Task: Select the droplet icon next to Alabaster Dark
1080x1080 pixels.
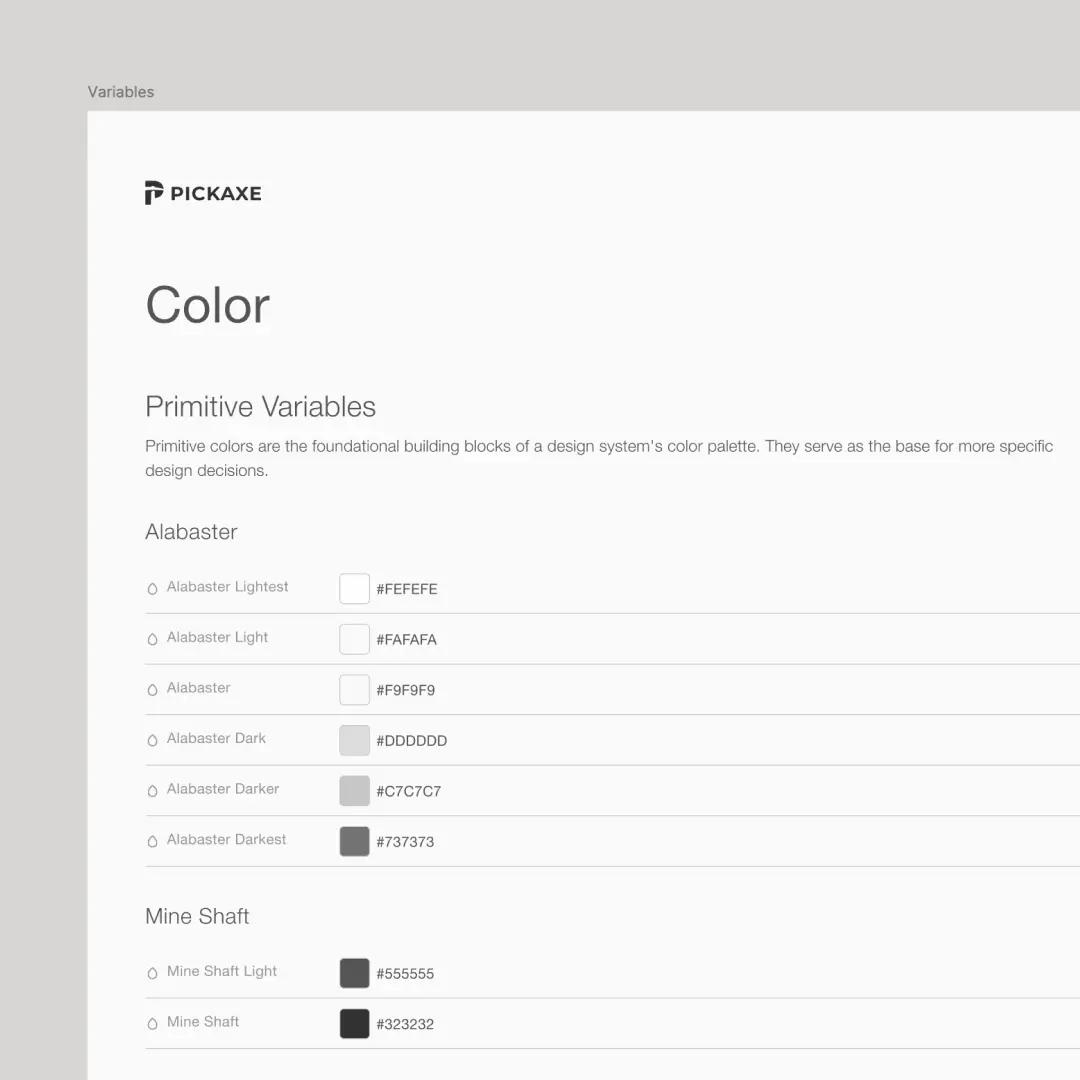Action: coord(152,740)
